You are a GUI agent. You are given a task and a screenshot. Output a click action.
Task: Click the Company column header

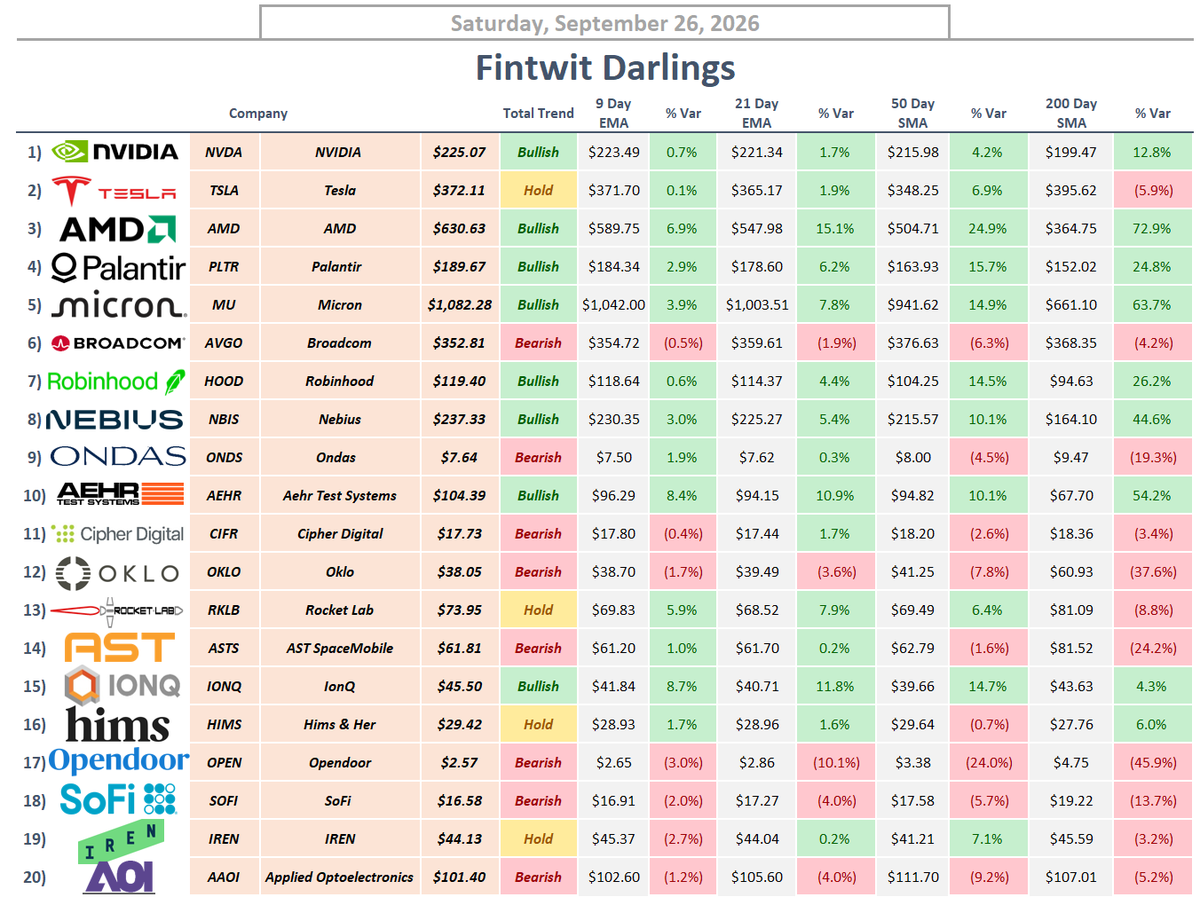click(x=258, y=114)
